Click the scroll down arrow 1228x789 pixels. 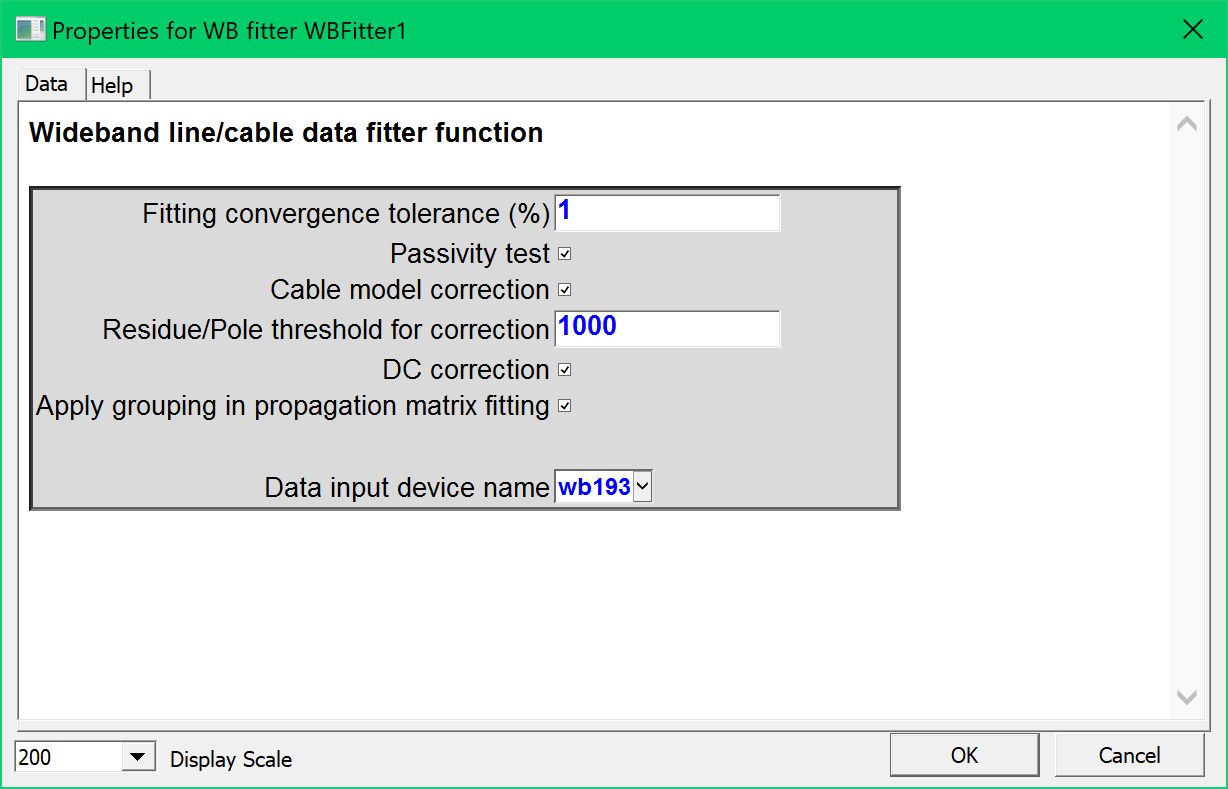(1186, 697)
